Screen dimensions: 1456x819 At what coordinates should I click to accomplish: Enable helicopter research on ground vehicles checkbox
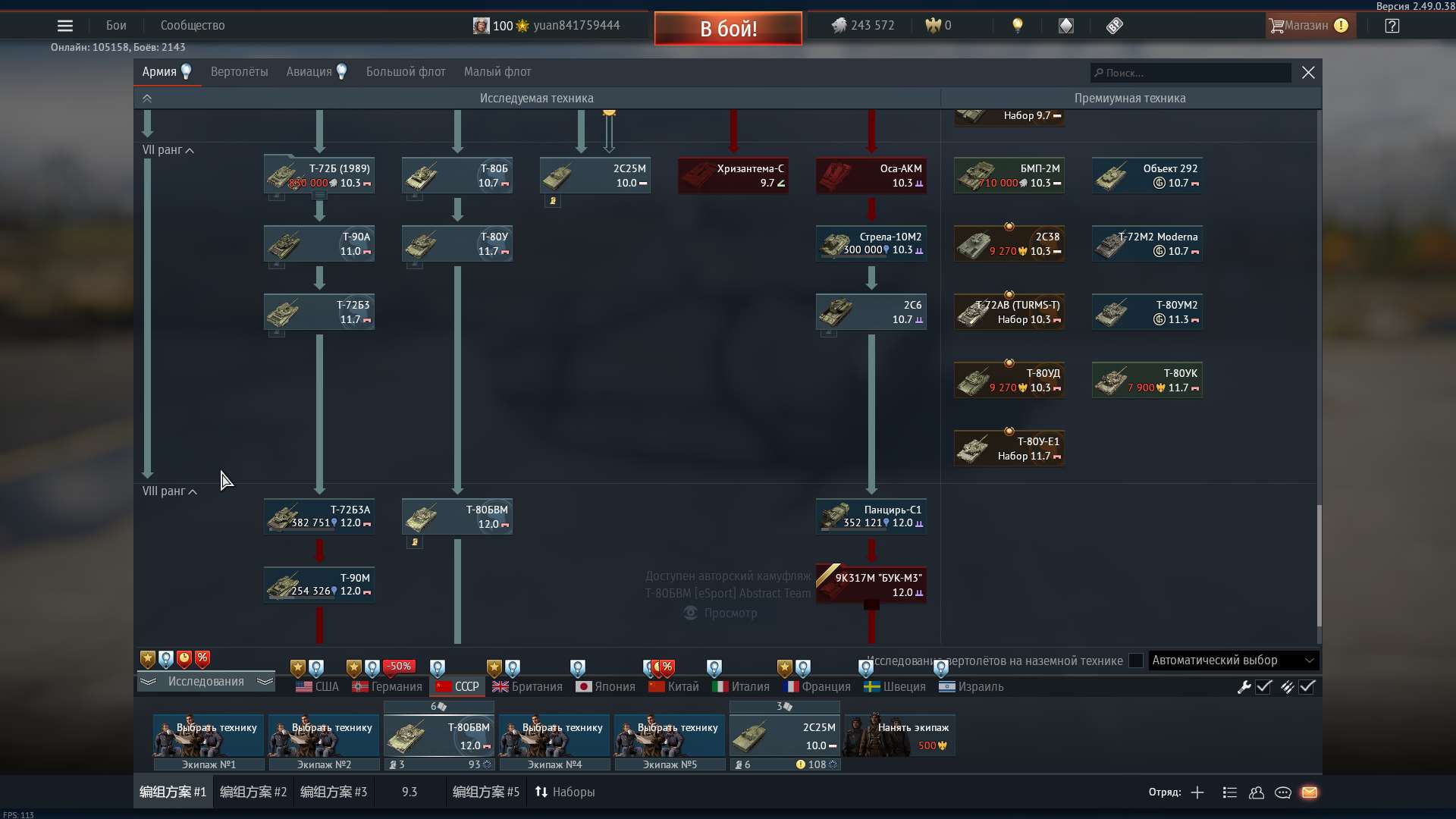1136,661
